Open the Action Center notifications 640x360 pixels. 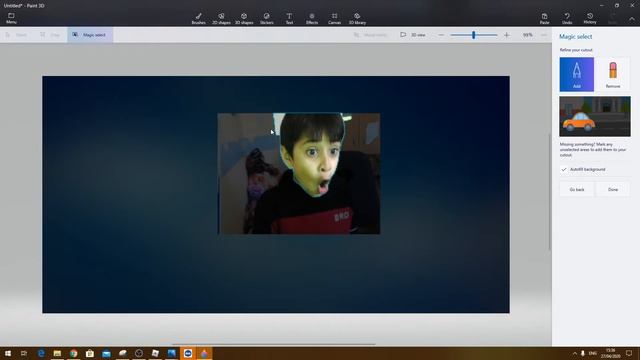click(629, 353)
